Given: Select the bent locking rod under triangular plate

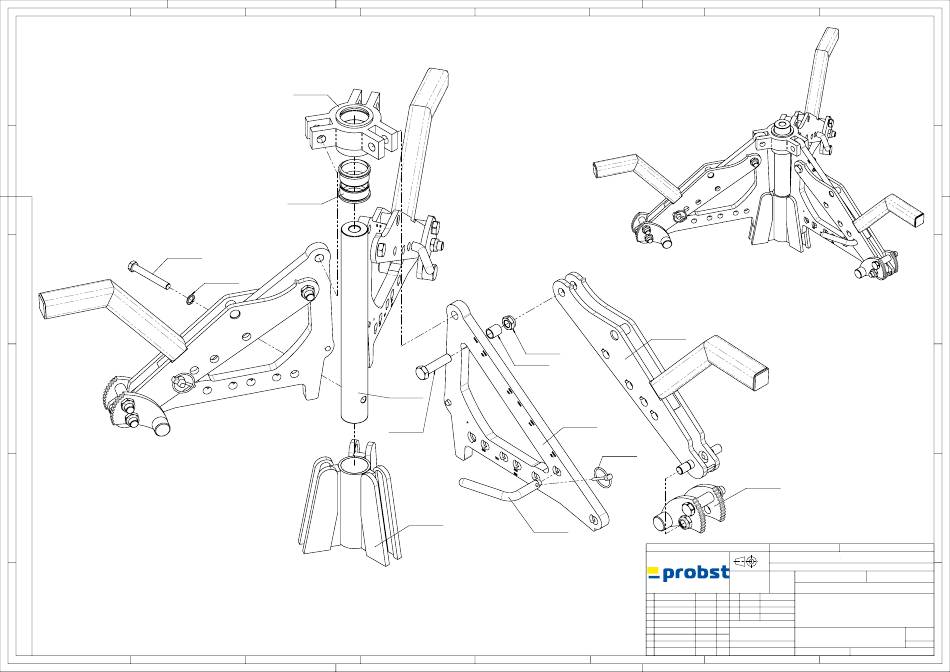Looking at the screenshot, I should click(x=500, y=488).
